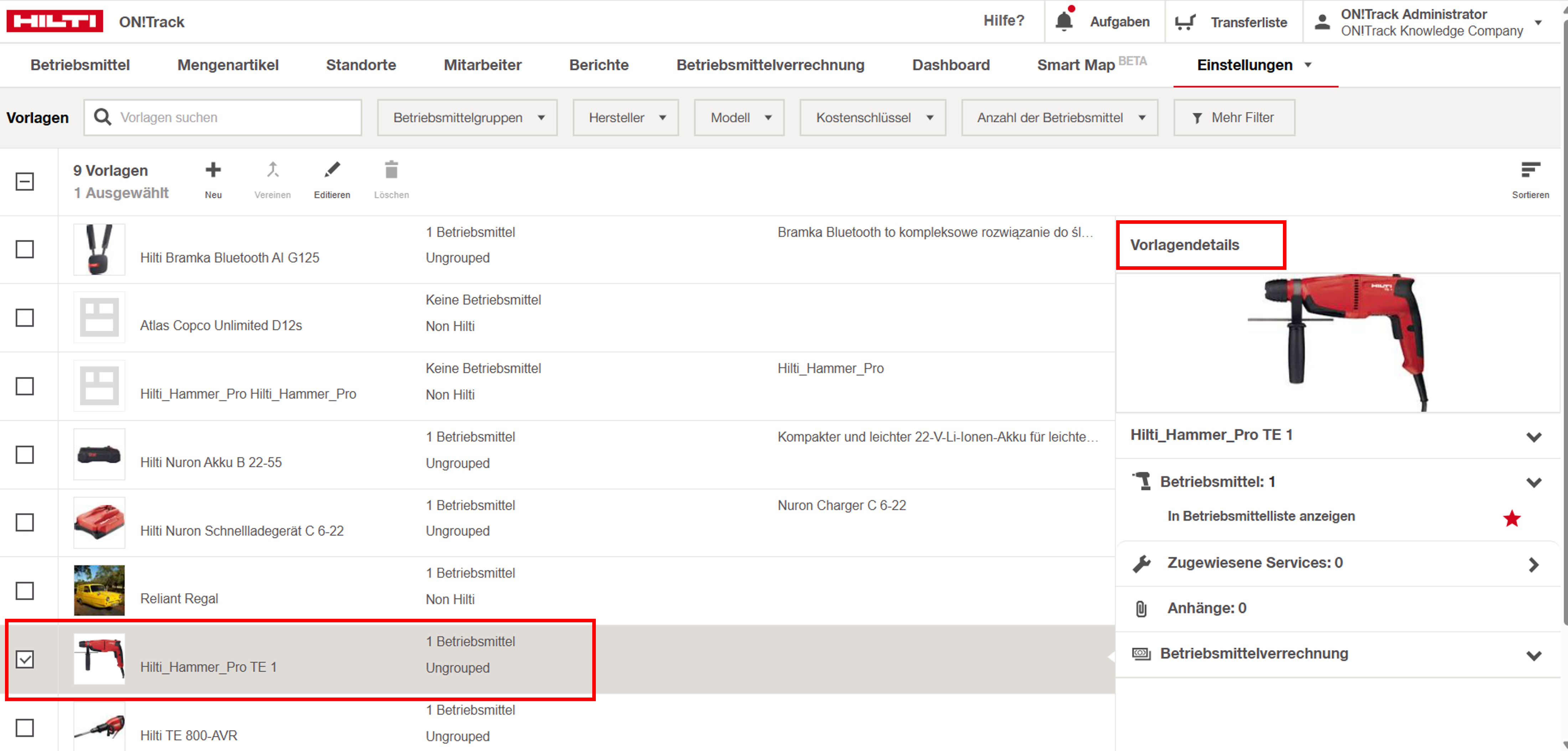
Task: Click the Anhänge: 0 row
Action: coord(1337,608)
